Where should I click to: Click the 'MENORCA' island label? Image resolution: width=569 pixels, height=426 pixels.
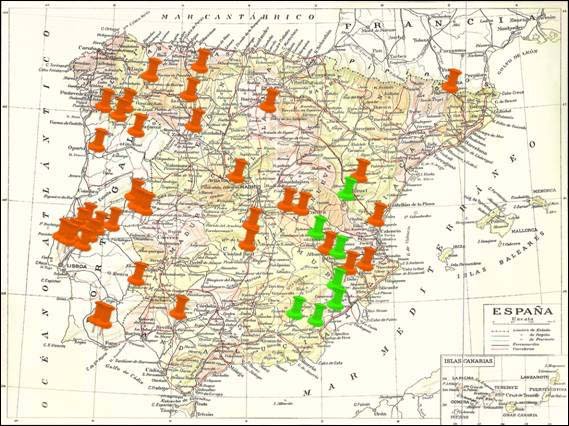tap(544, 191)
